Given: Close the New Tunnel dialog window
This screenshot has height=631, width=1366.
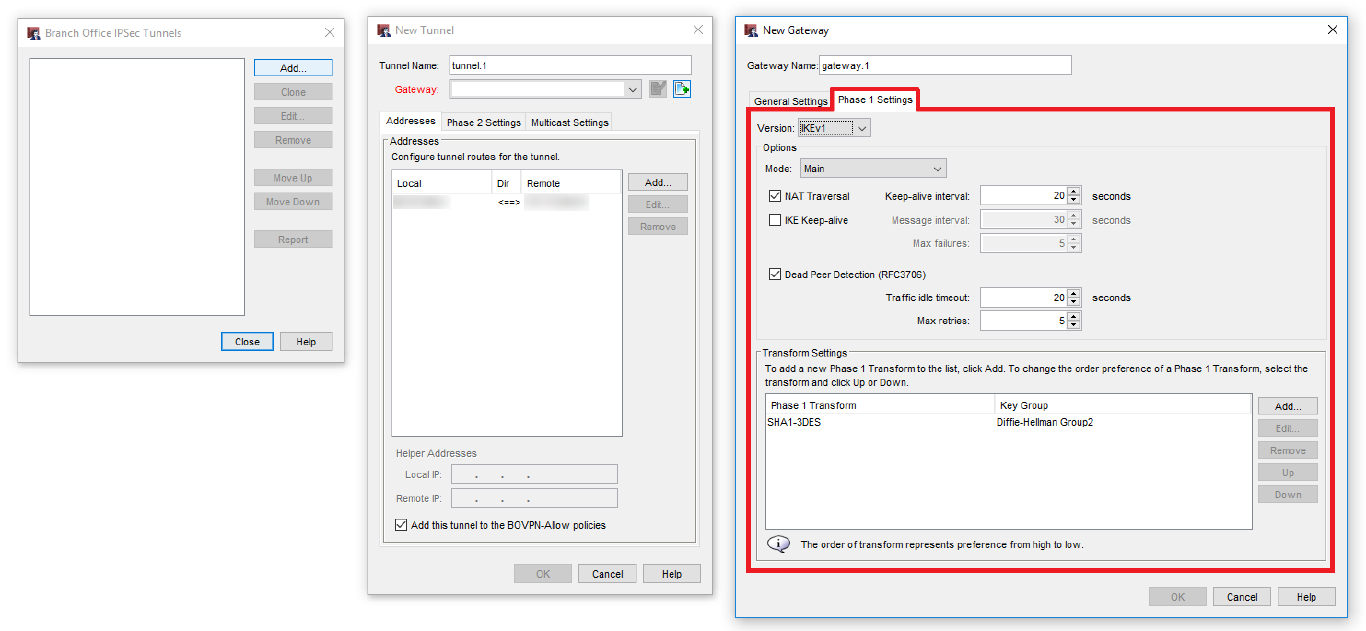Looking at the screenshot, I should [x=698, y=30].
